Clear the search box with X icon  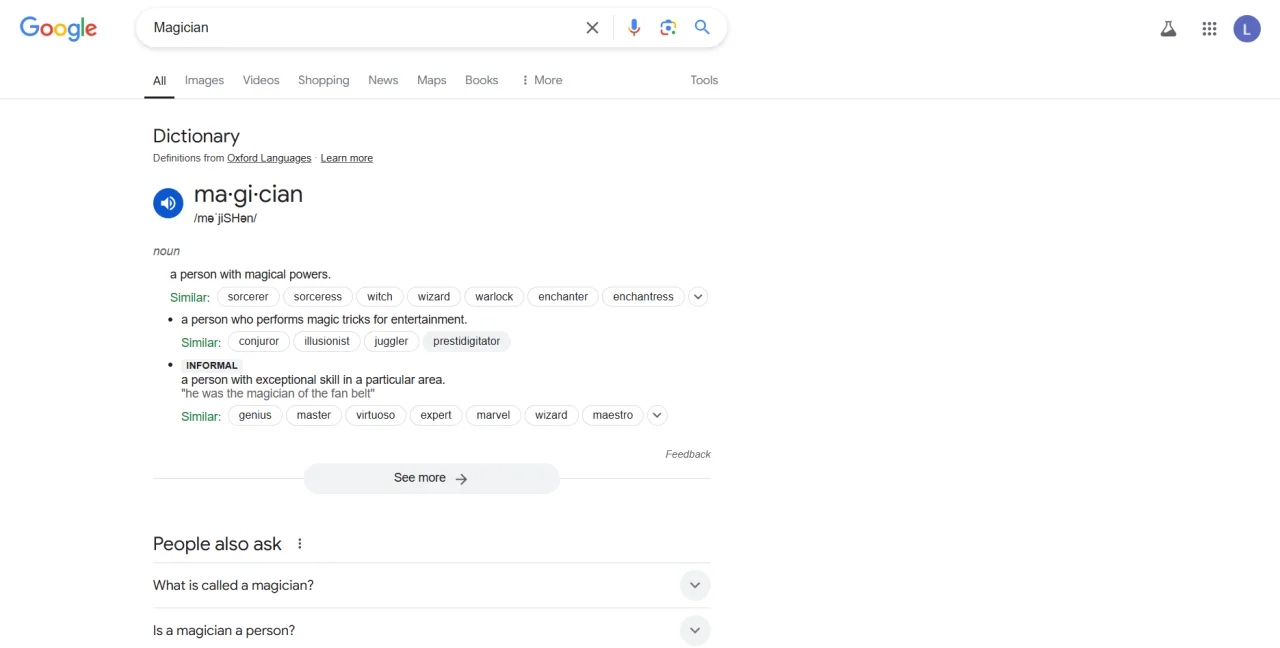click(x=592, y=28)
